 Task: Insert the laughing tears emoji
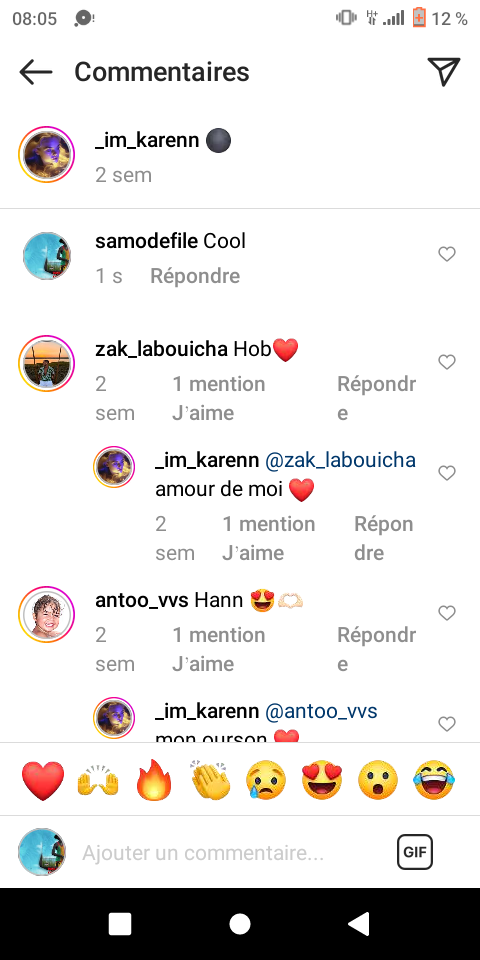(434, 780)
